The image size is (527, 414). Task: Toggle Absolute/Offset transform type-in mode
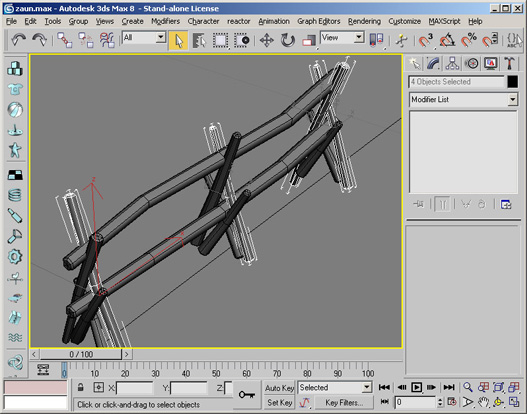tap(98, 387)
